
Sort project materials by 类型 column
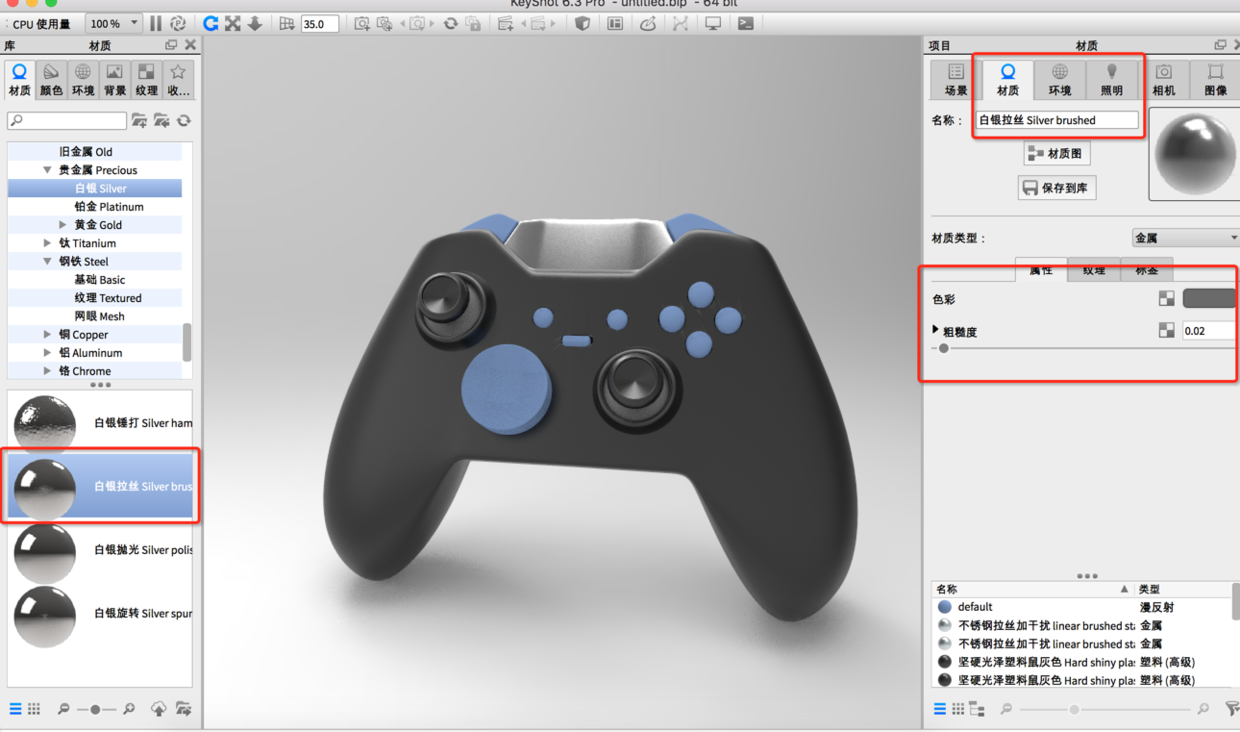(x=1150, y=589)
